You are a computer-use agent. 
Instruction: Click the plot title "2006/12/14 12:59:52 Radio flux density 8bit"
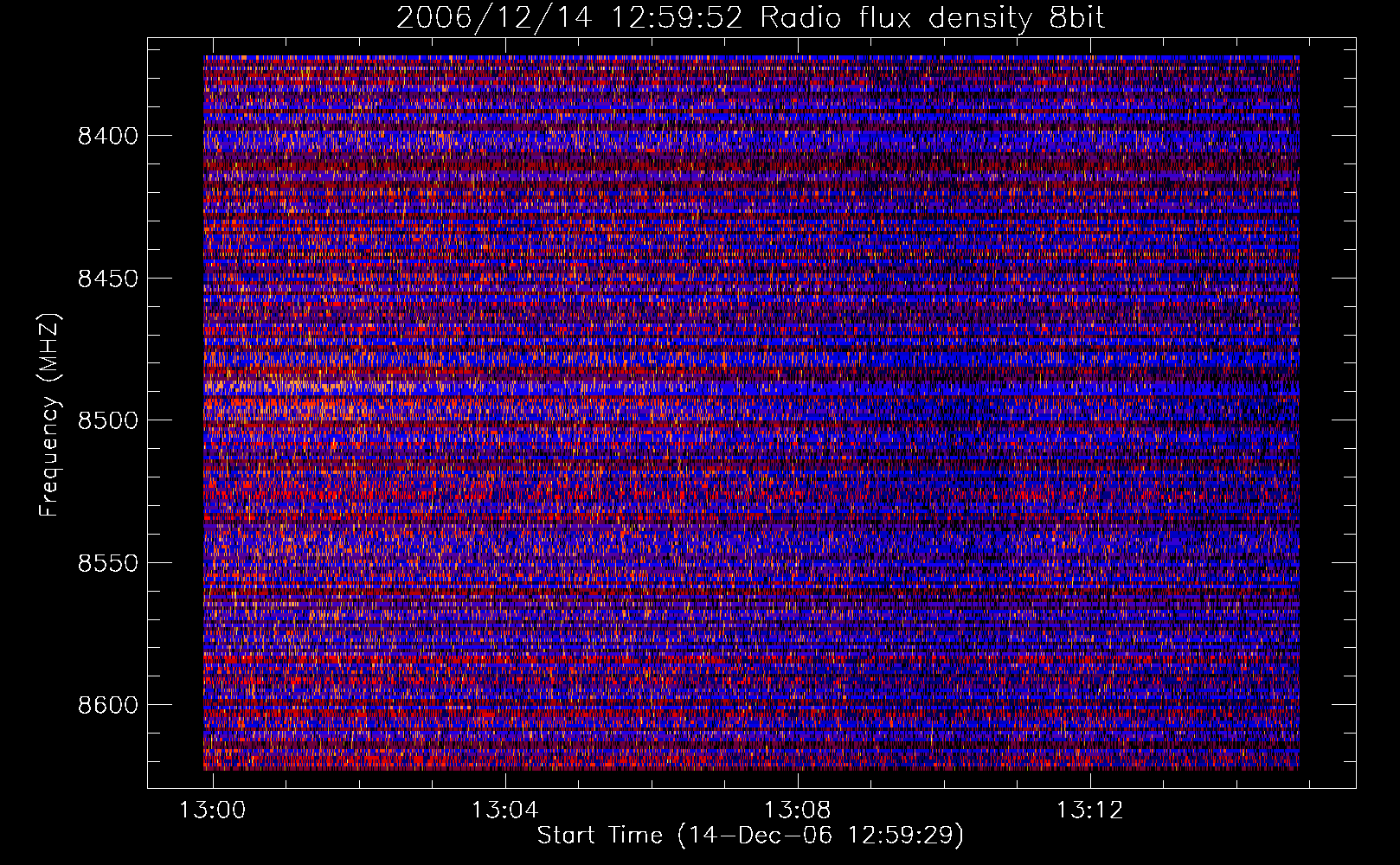(x=751, y=18)
